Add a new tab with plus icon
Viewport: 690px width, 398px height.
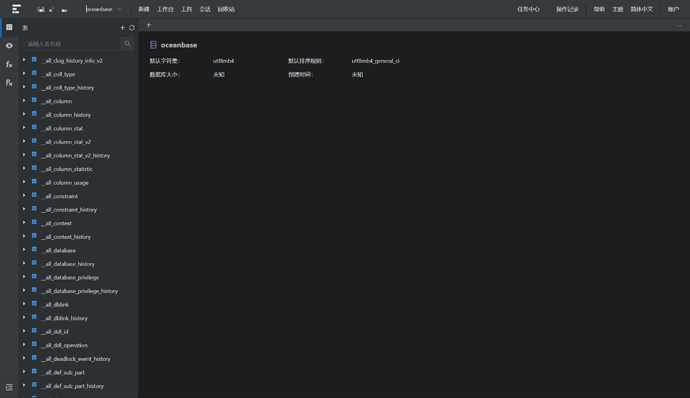pos(149,25)
